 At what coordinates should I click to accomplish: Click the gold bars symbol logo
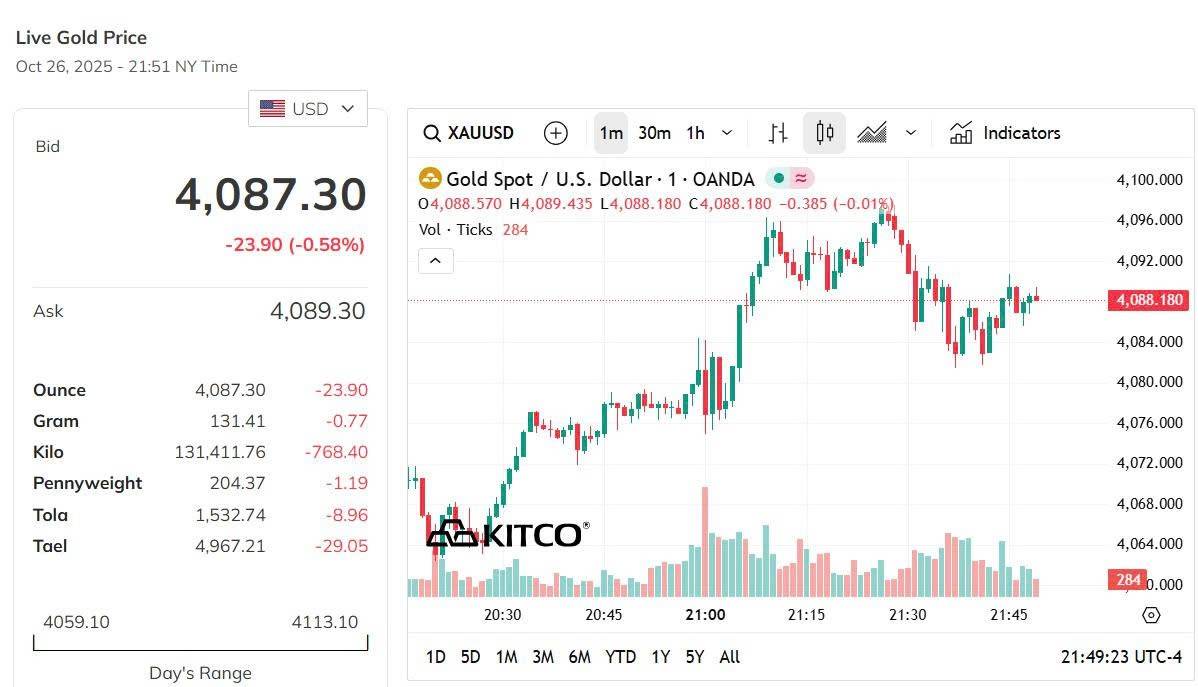click(430, 179)
